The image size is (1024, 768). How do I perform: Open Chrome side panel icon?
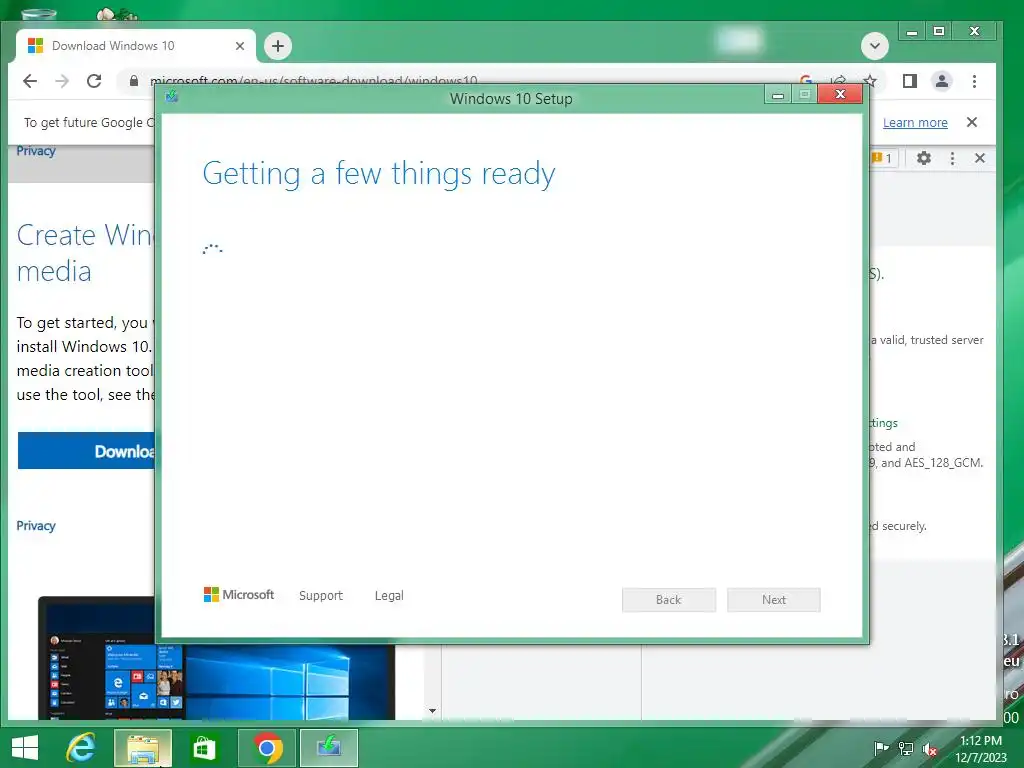pos(910,81)
